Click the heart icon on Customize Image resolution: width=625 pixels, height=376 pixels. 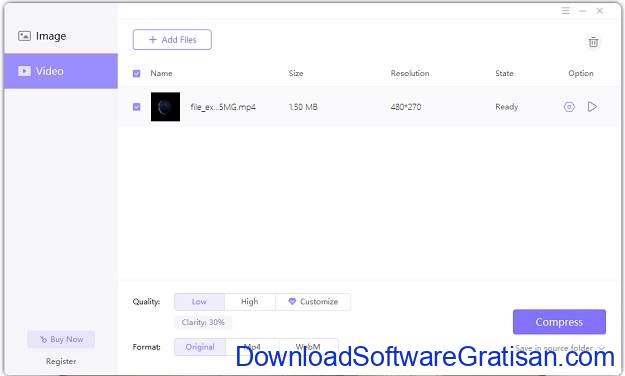pyautogui.click(x=292, y=301)
